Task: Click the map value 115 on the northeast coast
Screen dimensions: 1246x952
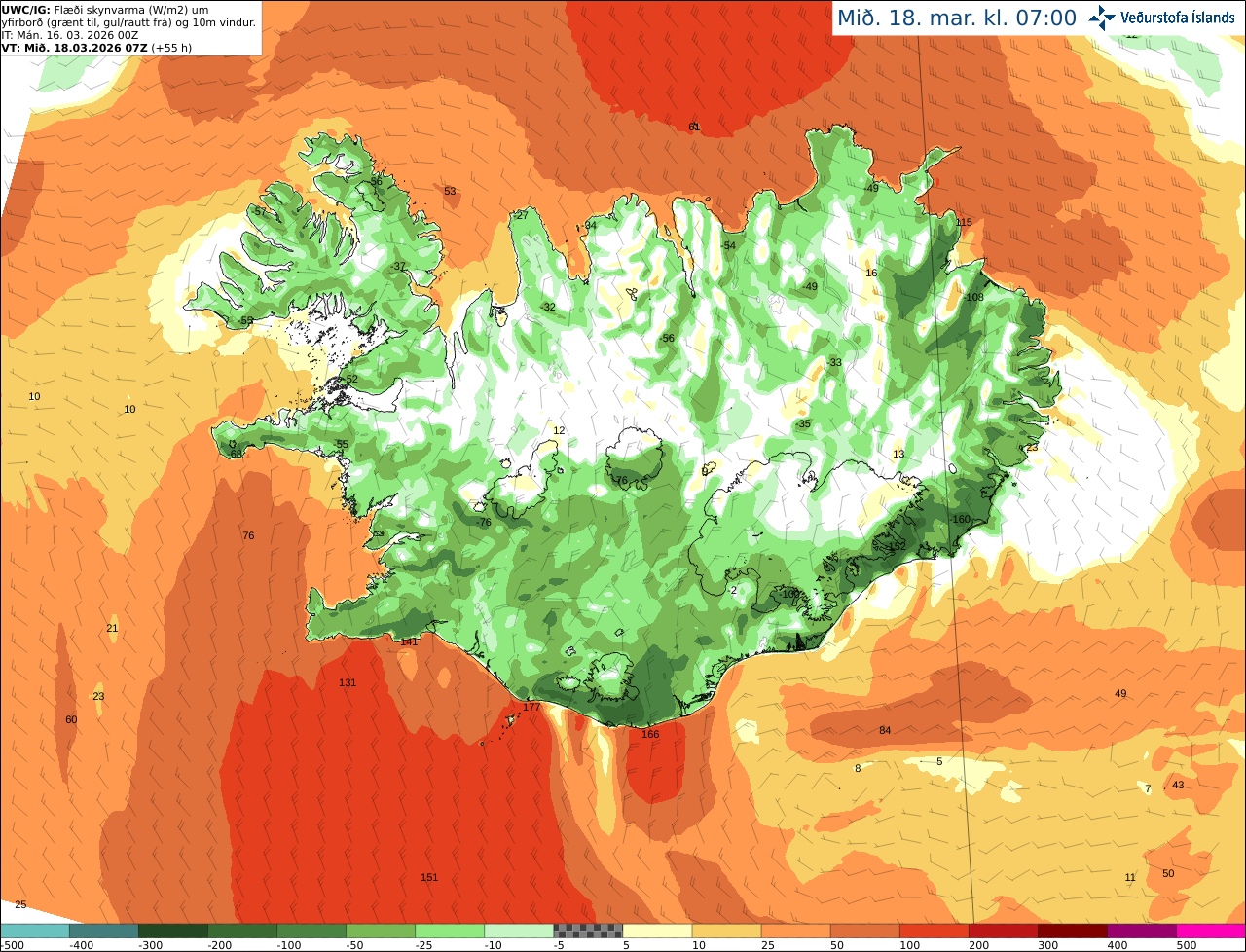Action: tap(964, 222)
